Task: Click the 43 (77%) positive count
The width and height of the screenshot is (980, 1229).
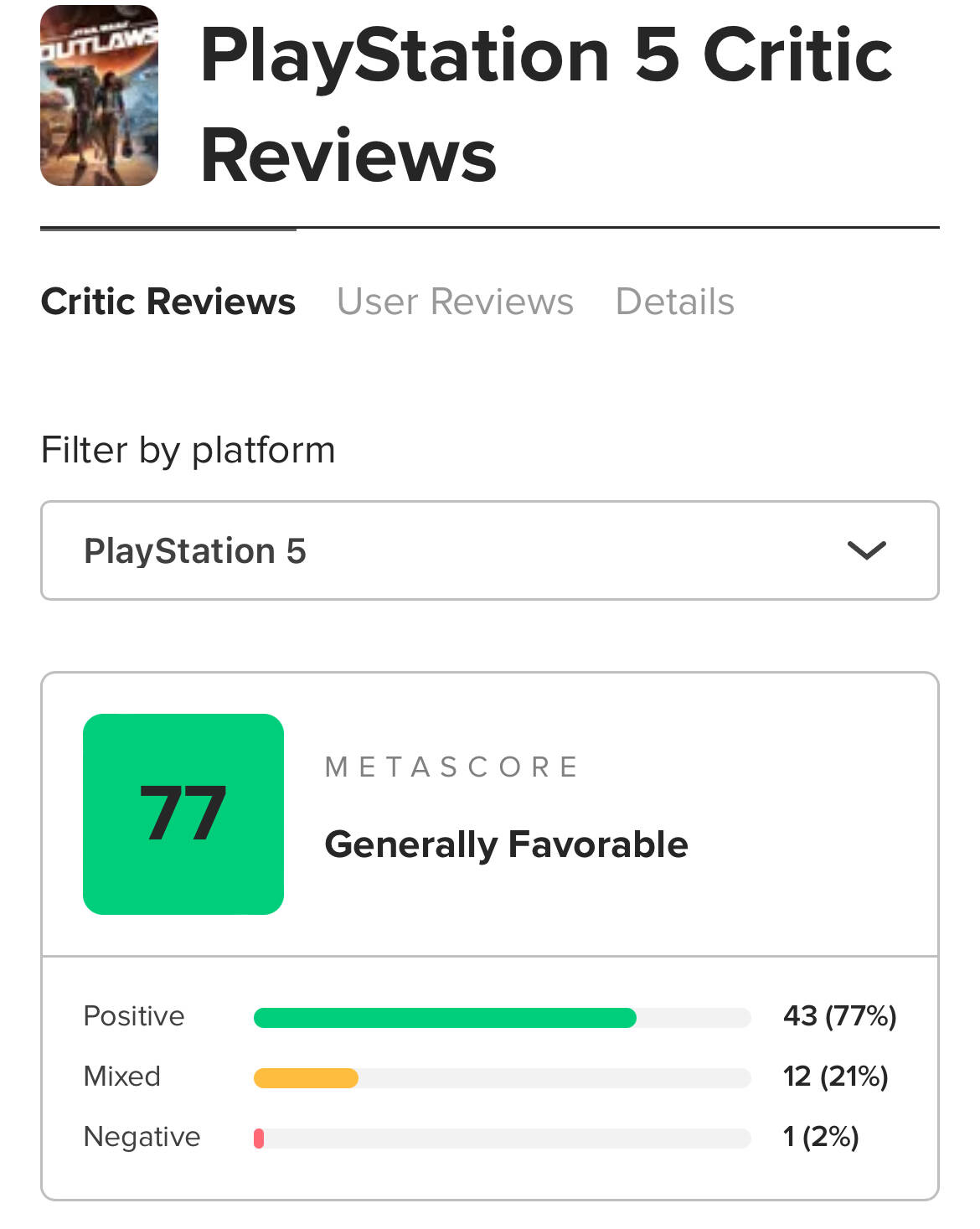Action: click(840, 1016)
